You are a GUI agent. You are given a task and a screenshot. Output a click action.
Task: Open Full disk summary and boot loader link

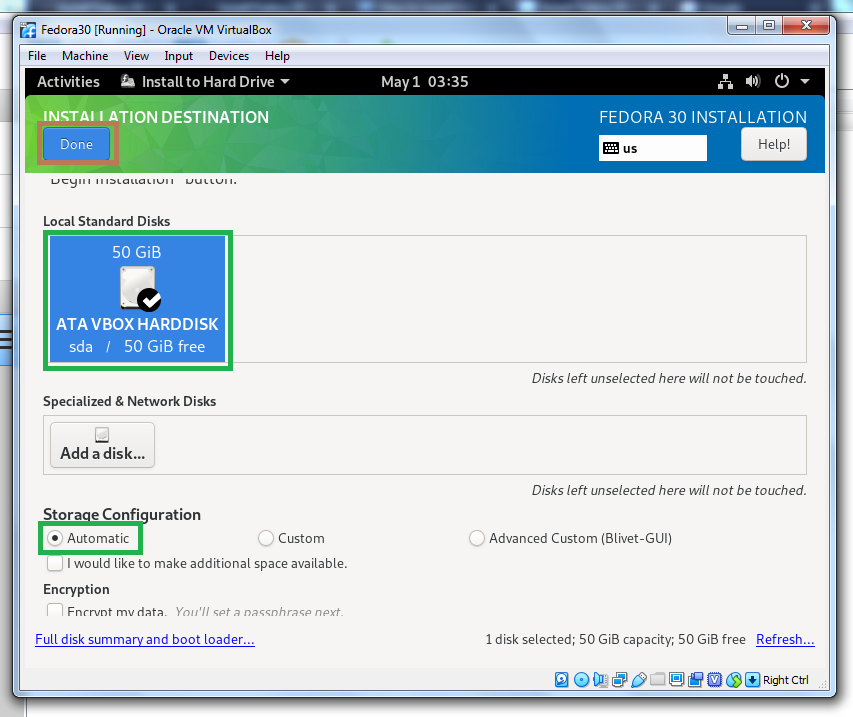point(145,639)
